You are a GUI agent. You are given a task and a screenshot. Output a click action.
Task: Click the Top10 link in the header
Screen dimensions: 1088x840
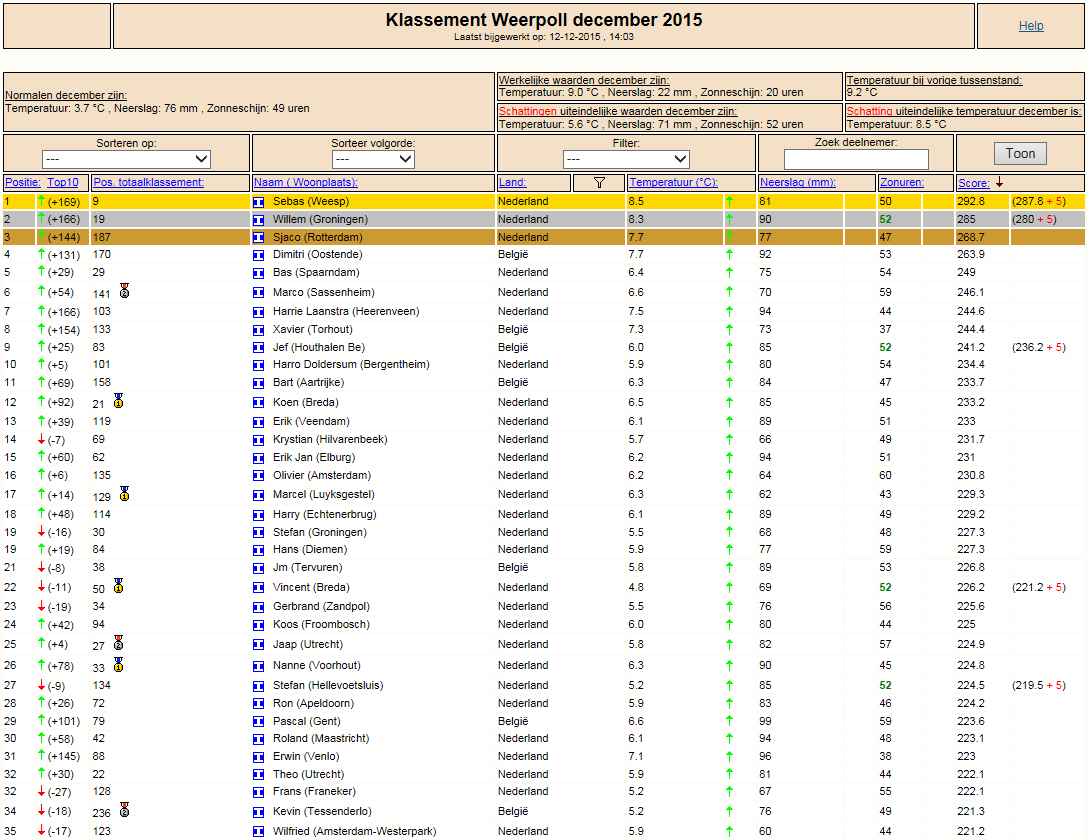62,182
